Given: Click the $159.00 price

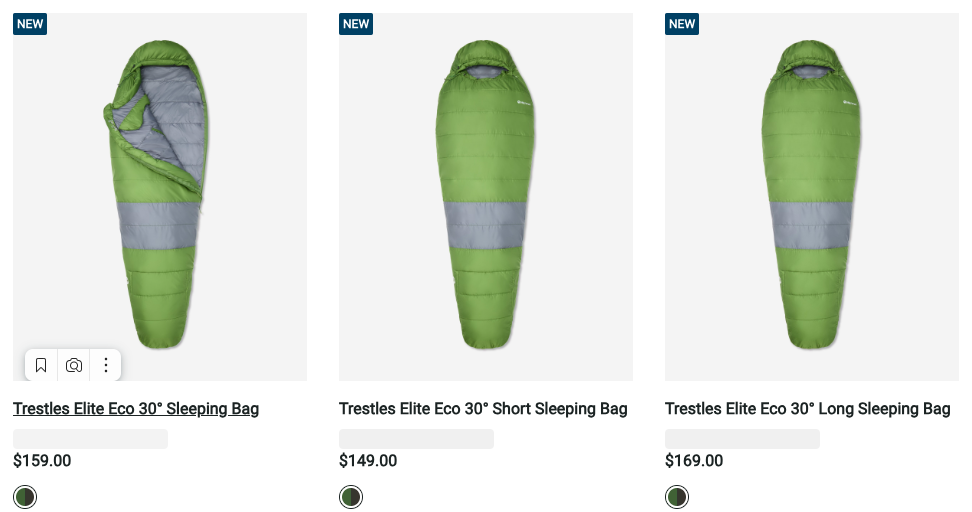Looking at the screenshot, I should coord(42,461).
